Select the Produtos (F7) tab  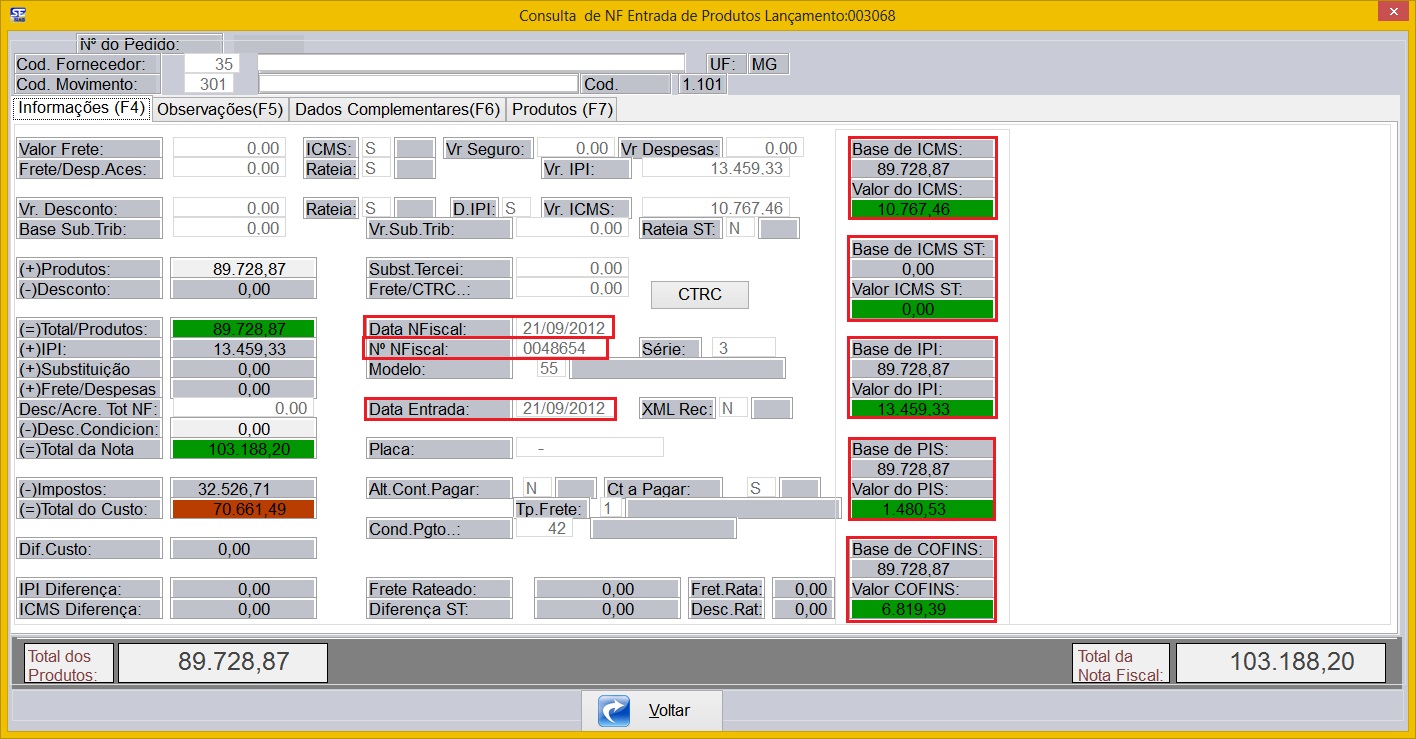tap(562, 109)
